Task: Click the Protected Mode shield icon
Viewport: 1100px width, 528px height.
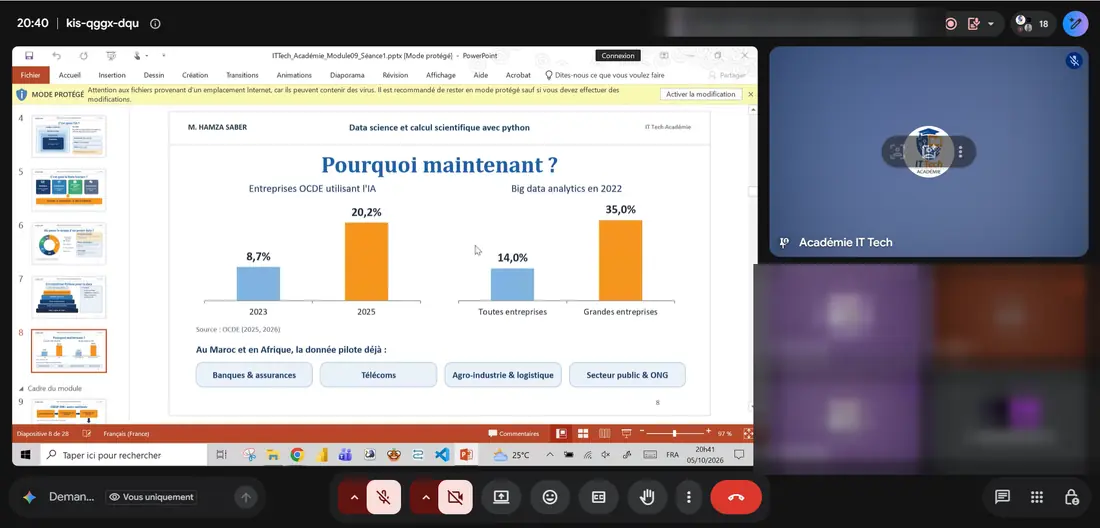Action: [x=22, y=94]
